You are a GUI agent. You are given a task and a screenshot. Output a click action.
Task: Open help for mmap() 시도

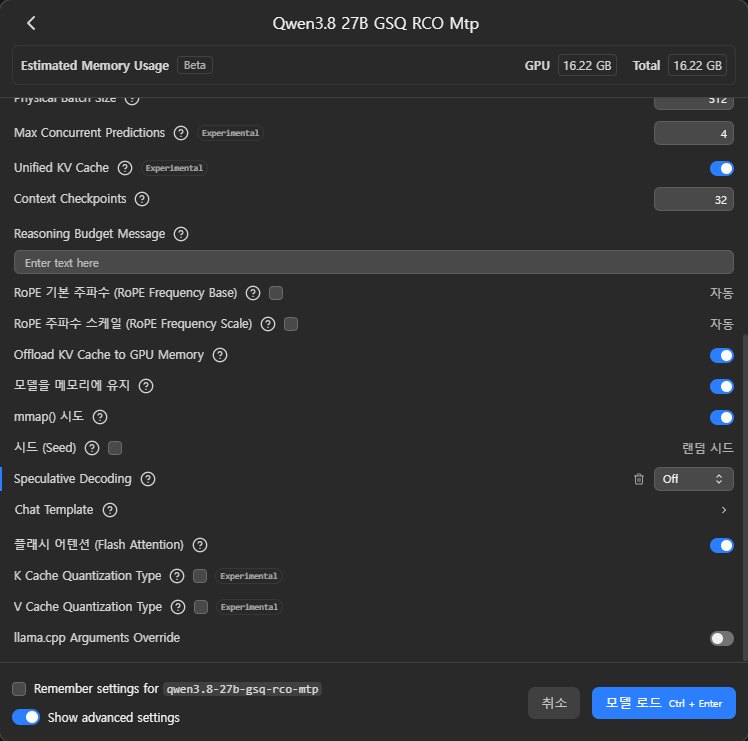click(100, 417)
